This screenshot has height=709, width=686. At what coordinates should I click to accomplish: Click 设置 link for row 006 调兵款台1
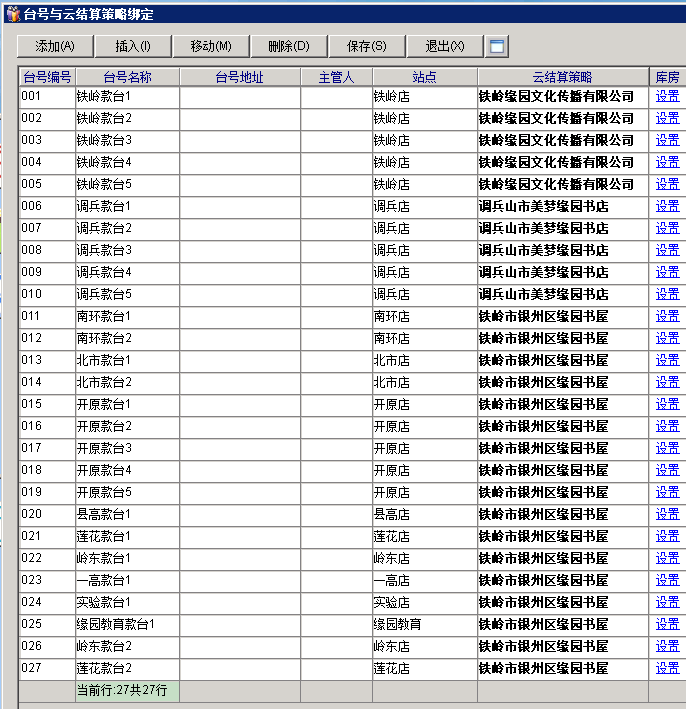(667, 207)
